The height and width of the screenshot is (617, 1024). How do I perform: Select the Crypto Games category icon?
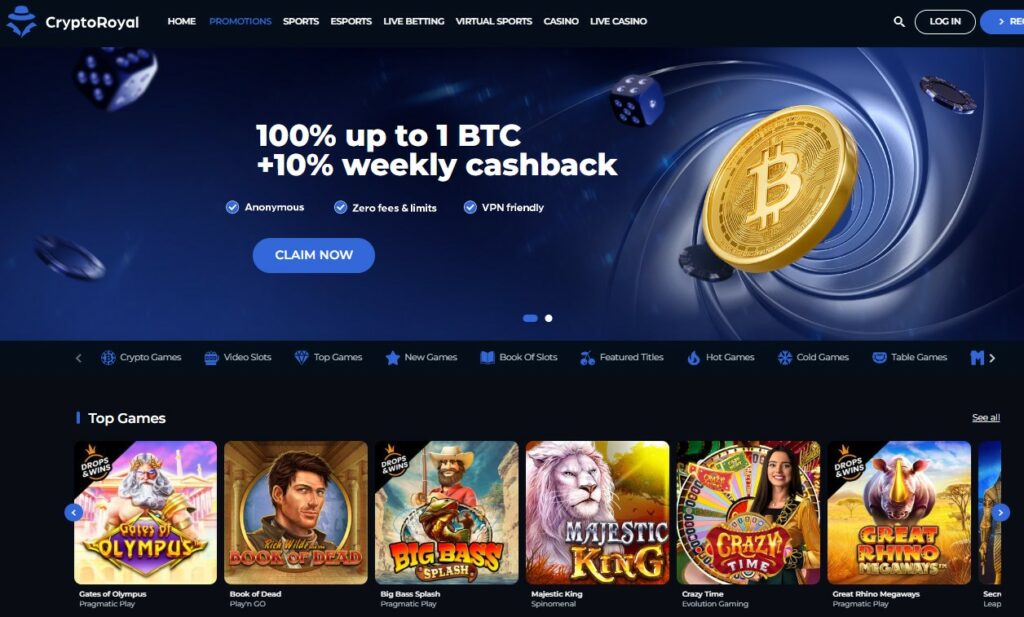[108, 358]
